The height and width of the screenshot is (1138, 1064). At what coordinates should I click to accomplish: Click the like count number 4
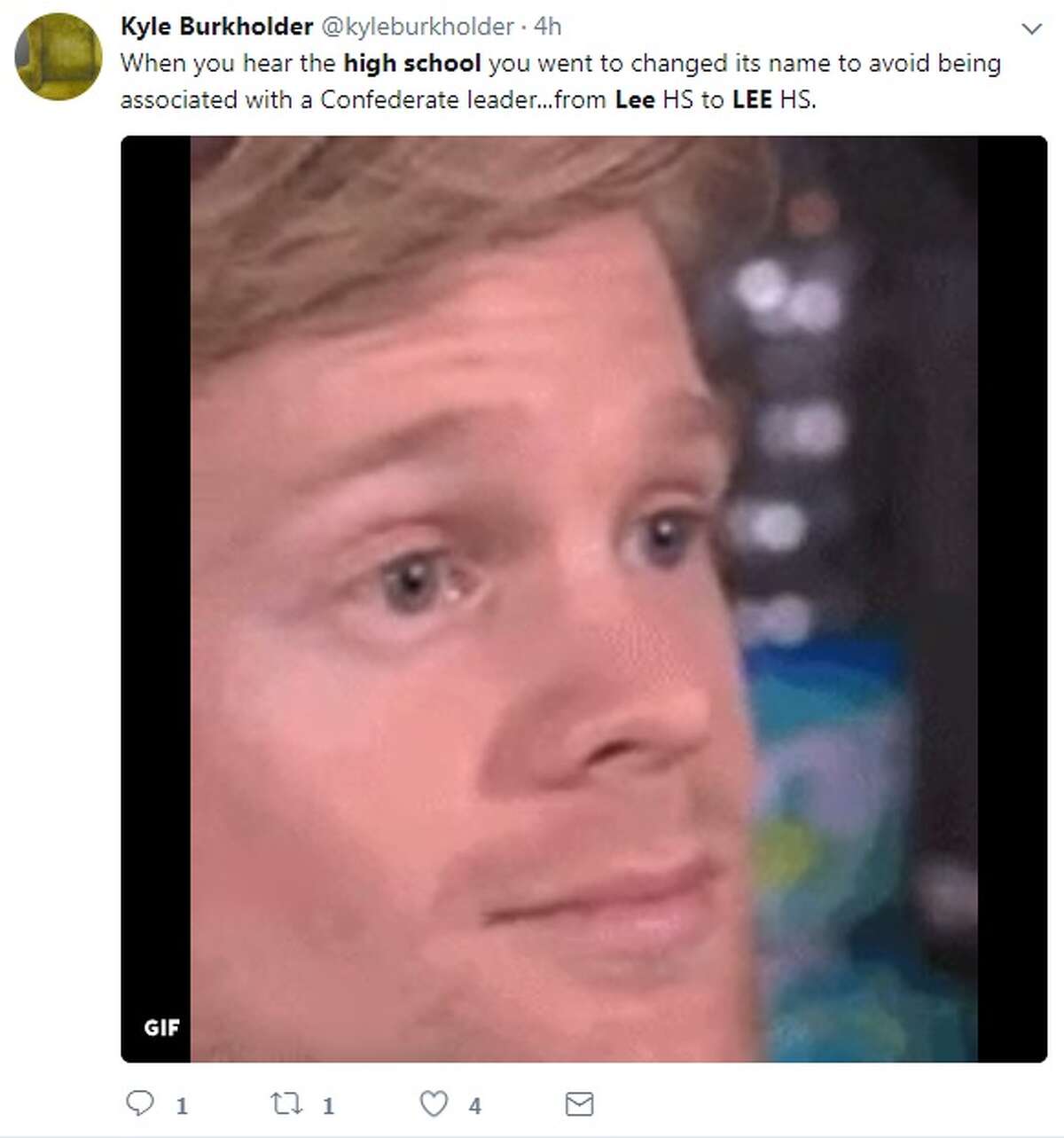click(474, 1105)
